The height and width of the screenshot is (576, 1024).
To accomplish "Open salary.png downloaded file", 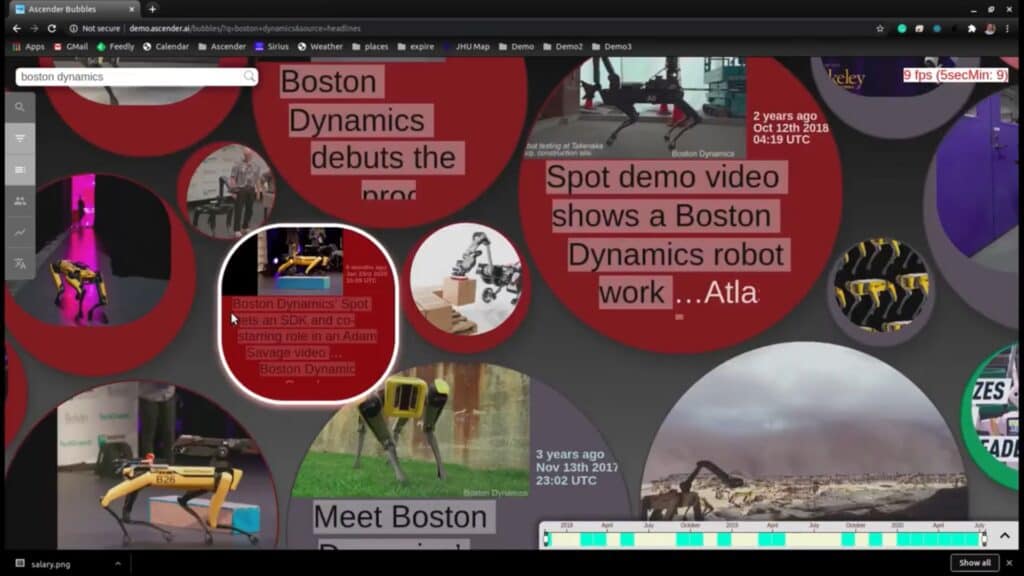I will pyautogui.click(x=44, y=564).
